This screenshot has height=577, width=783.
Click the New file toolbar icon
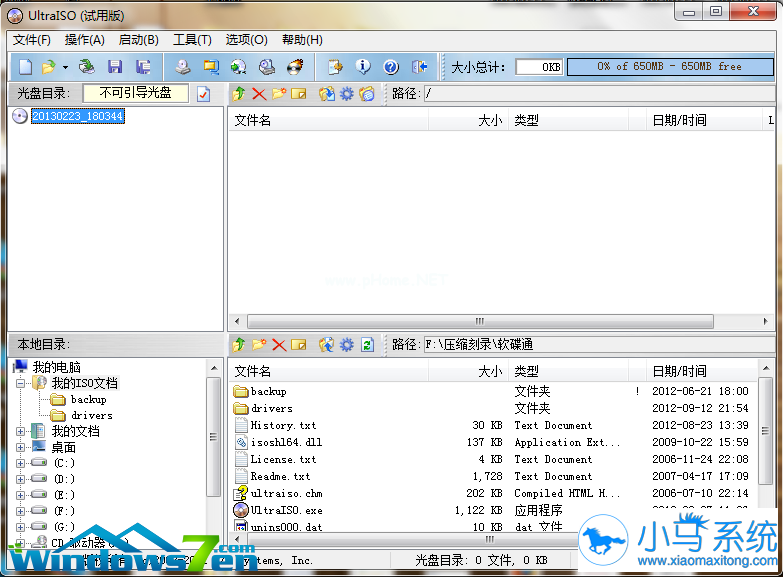[x=25, y=66]
